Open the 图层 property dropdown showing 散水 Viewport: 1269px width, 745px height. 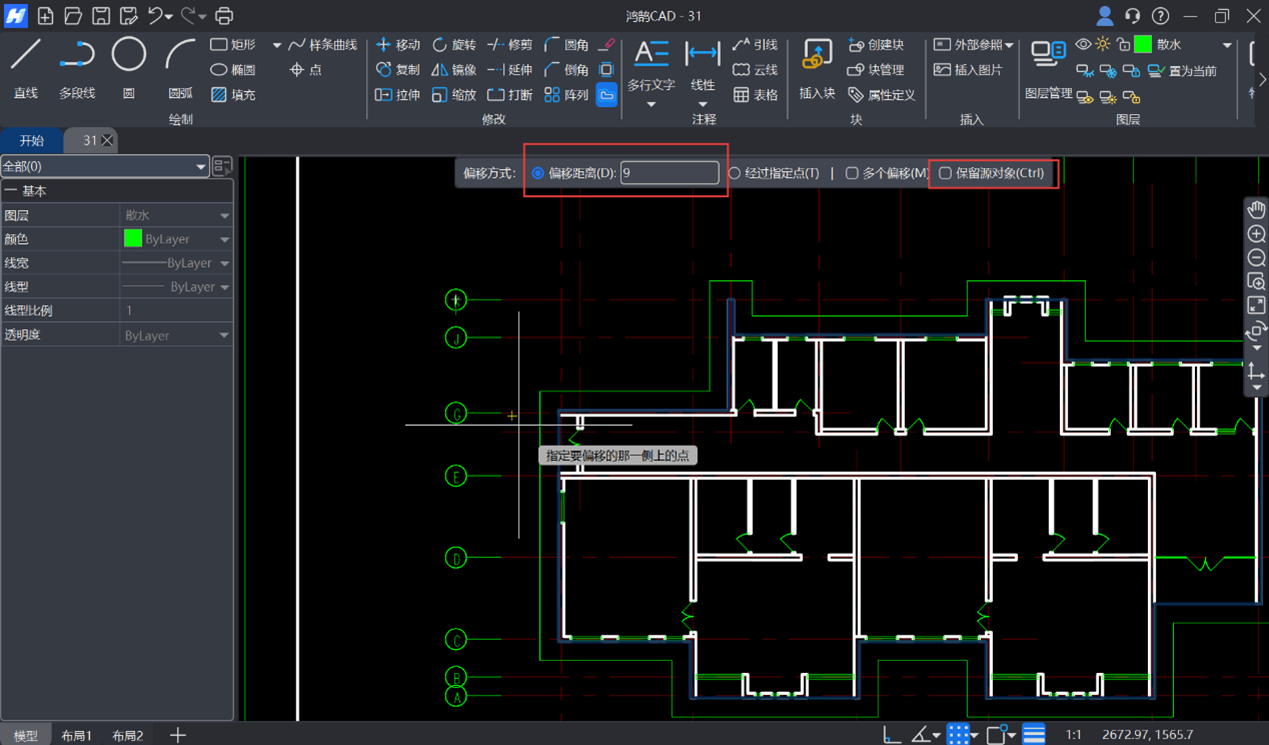click(224, 216)
